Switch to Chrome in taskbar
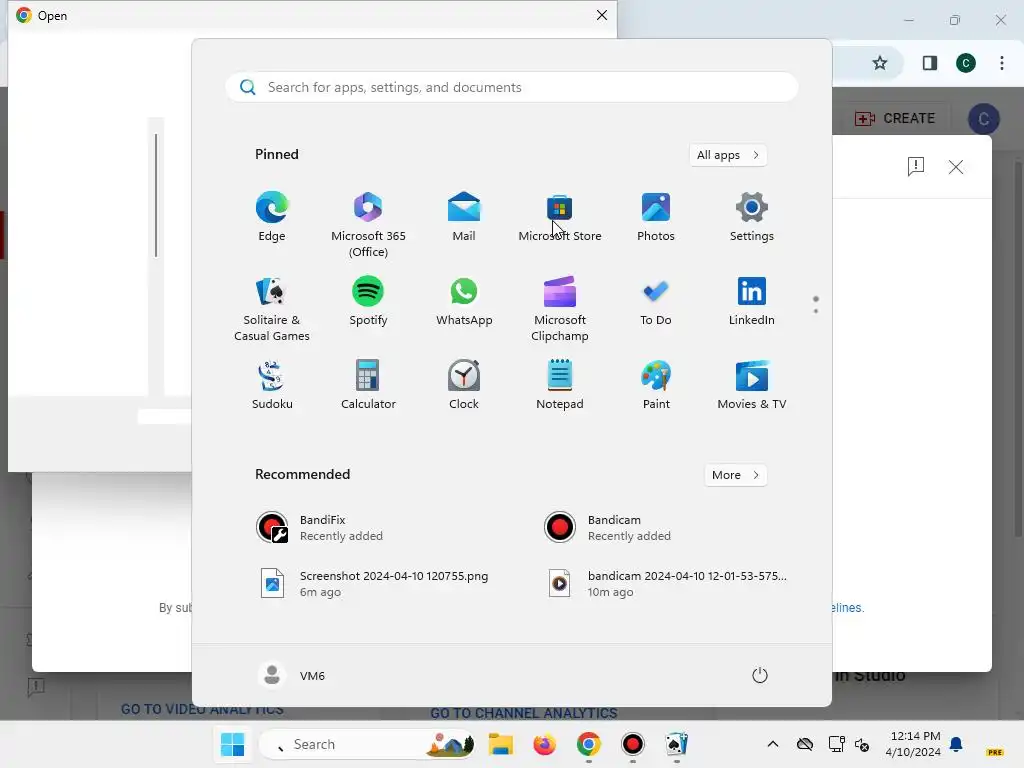Viewport: 1024px width, 768px height. click(588, 744)
